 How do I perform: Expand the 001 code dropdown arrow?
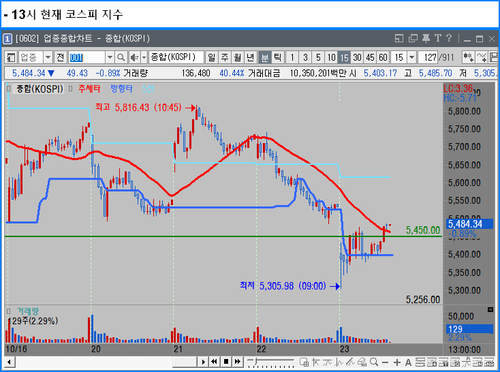point(110,58)
